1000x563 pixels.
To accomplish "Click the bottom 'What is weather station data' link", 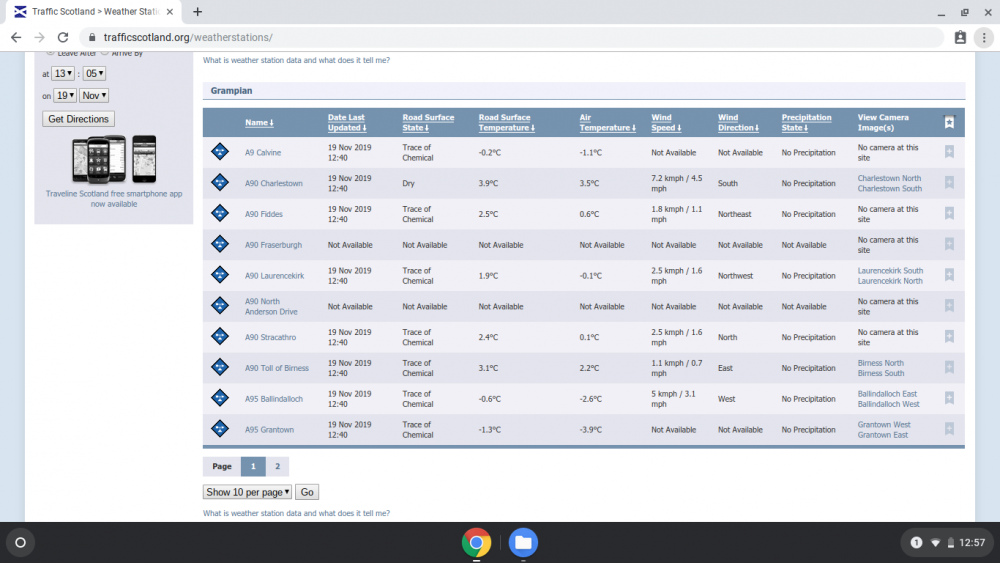I will pyautogui.click(x=296, y=513).
